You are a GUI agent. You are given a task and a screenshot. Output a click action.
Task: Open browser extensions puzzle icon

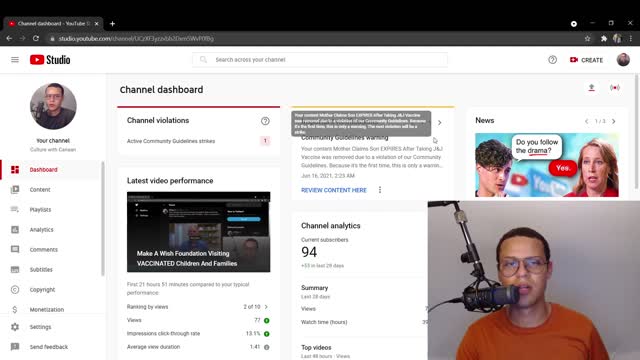tap(604, 38)
